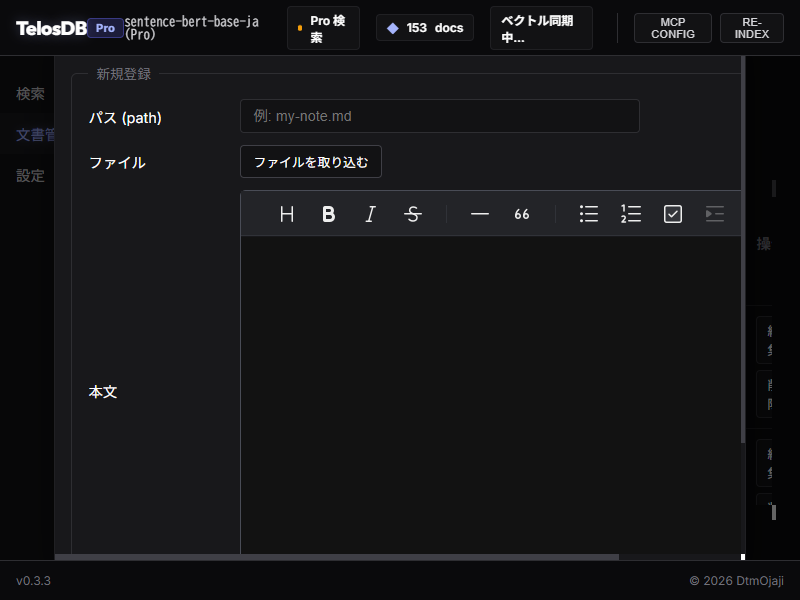Create a numbered list

pyautogui.click(x=631, y=214)
